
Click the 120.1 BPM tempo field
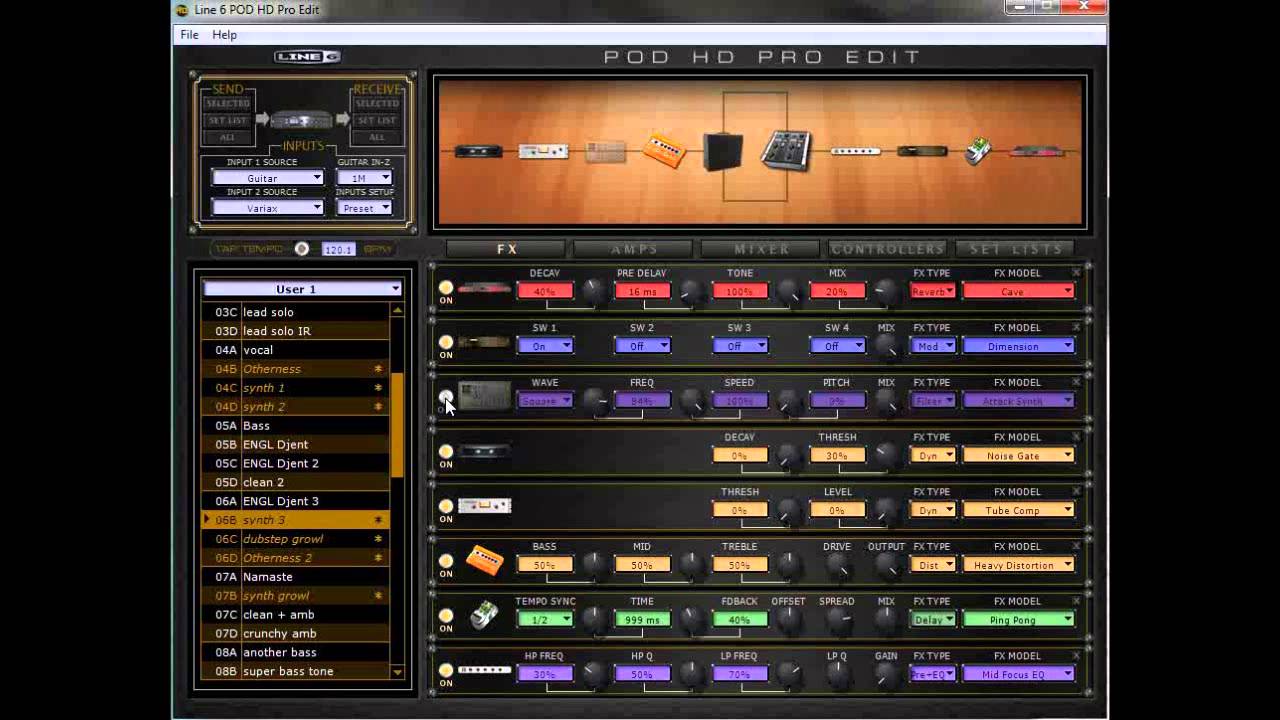[x=338, y=249]
